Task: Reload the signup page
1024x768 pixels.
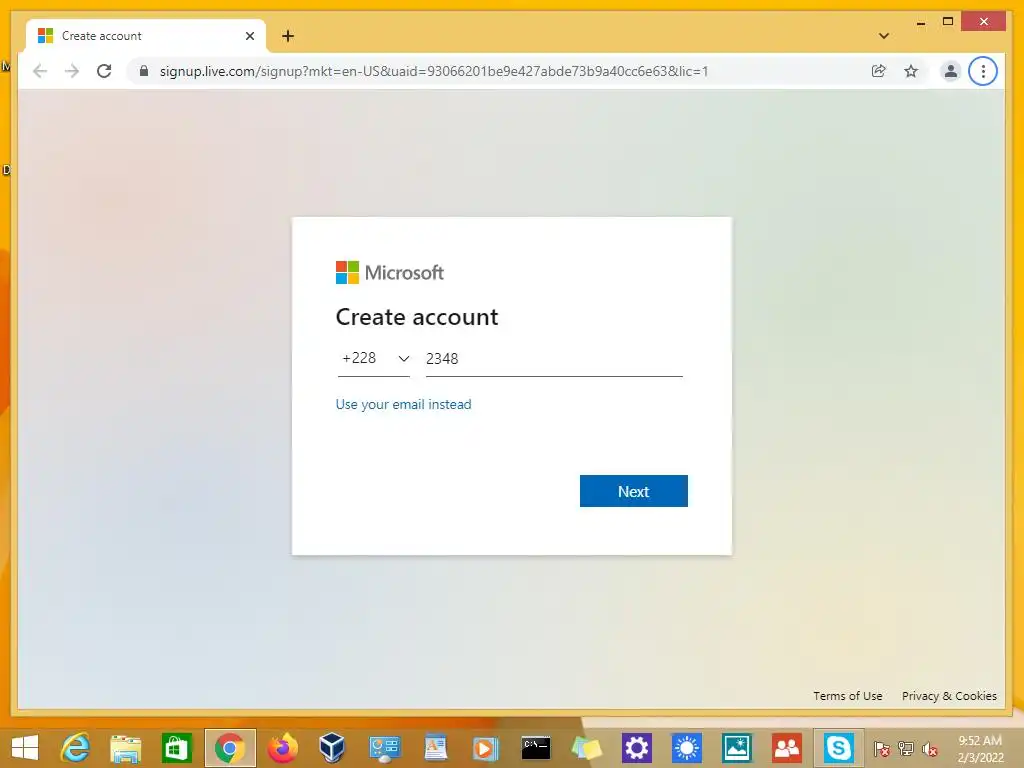Action: pos(104,71)
